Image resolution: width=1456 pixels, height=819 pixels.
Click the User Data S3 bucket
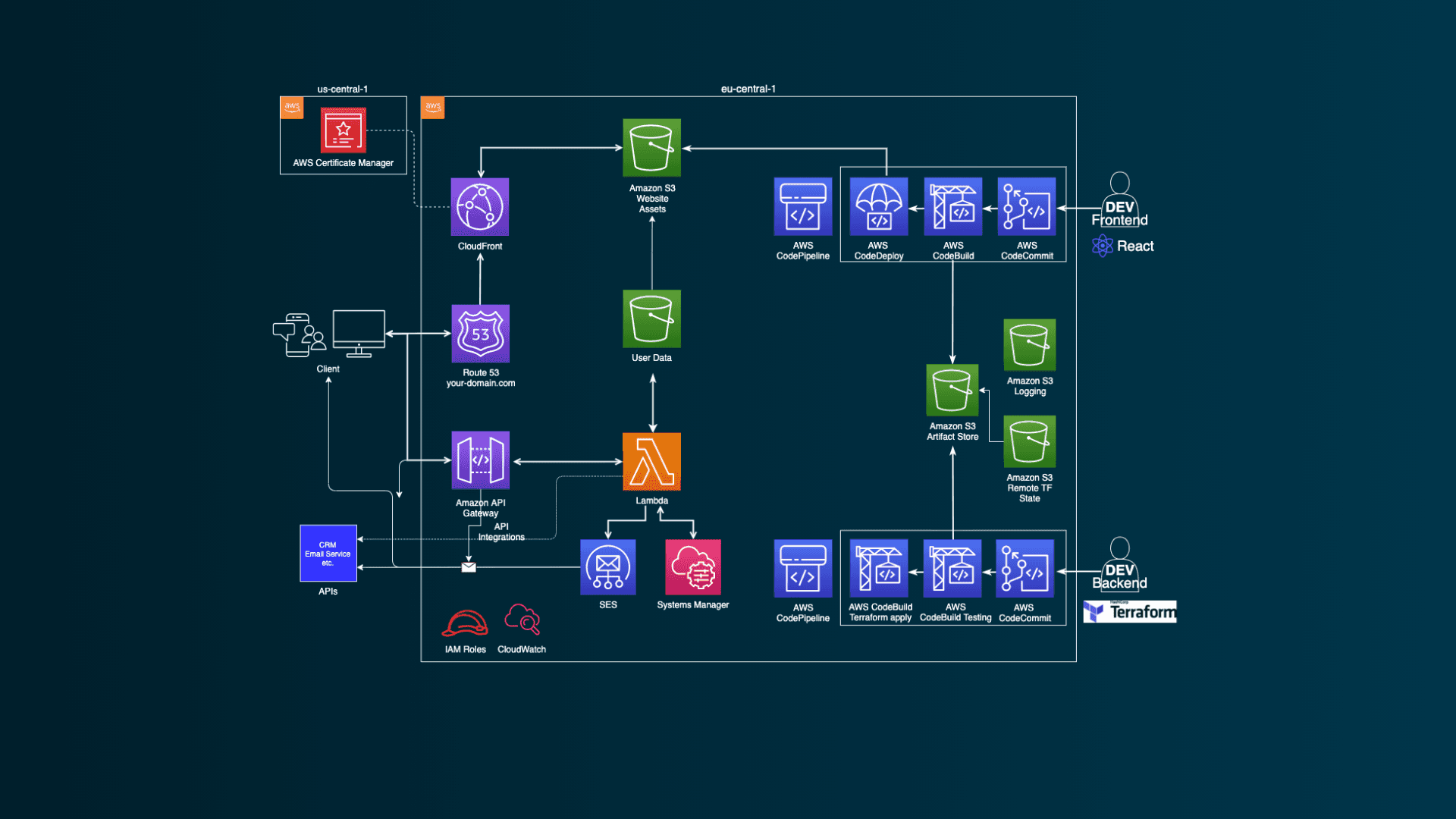tap(651, 318)
